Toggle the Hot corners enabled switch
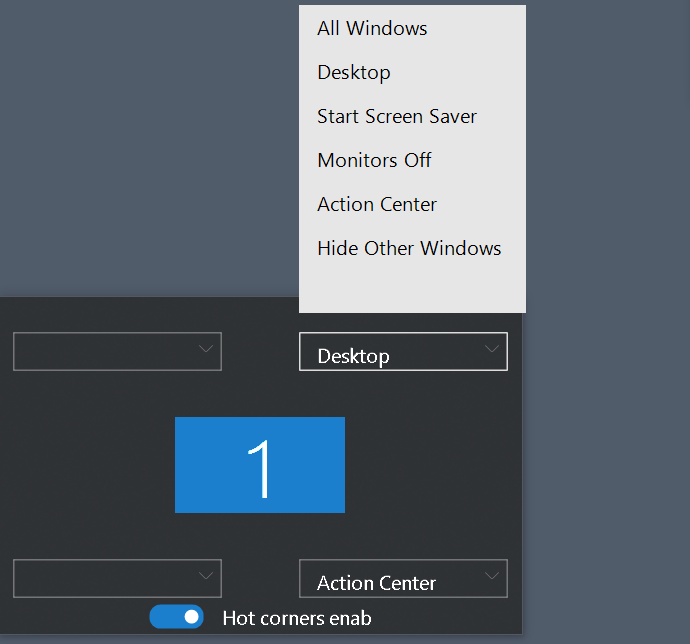 click(x=176, y=617)
